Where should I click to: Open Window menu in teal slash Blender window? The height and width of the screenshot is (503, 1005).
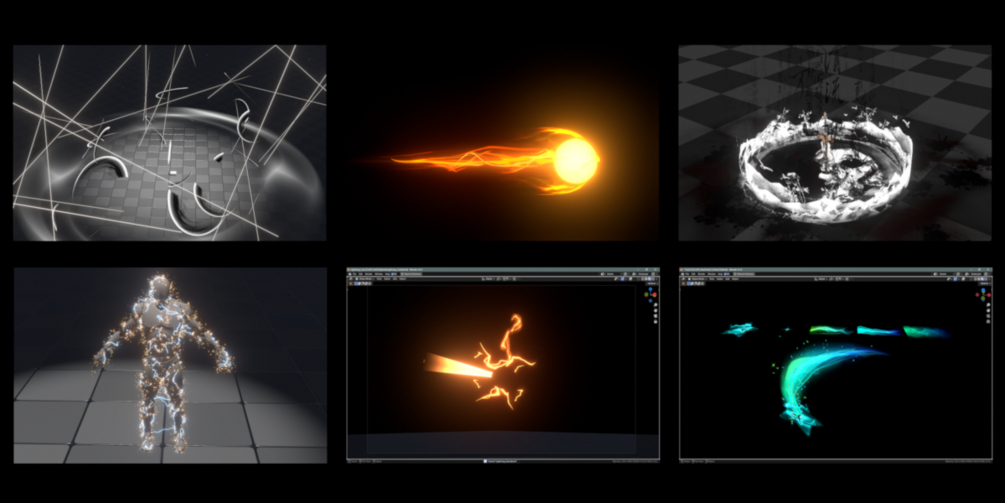click(x=711, y=274)
